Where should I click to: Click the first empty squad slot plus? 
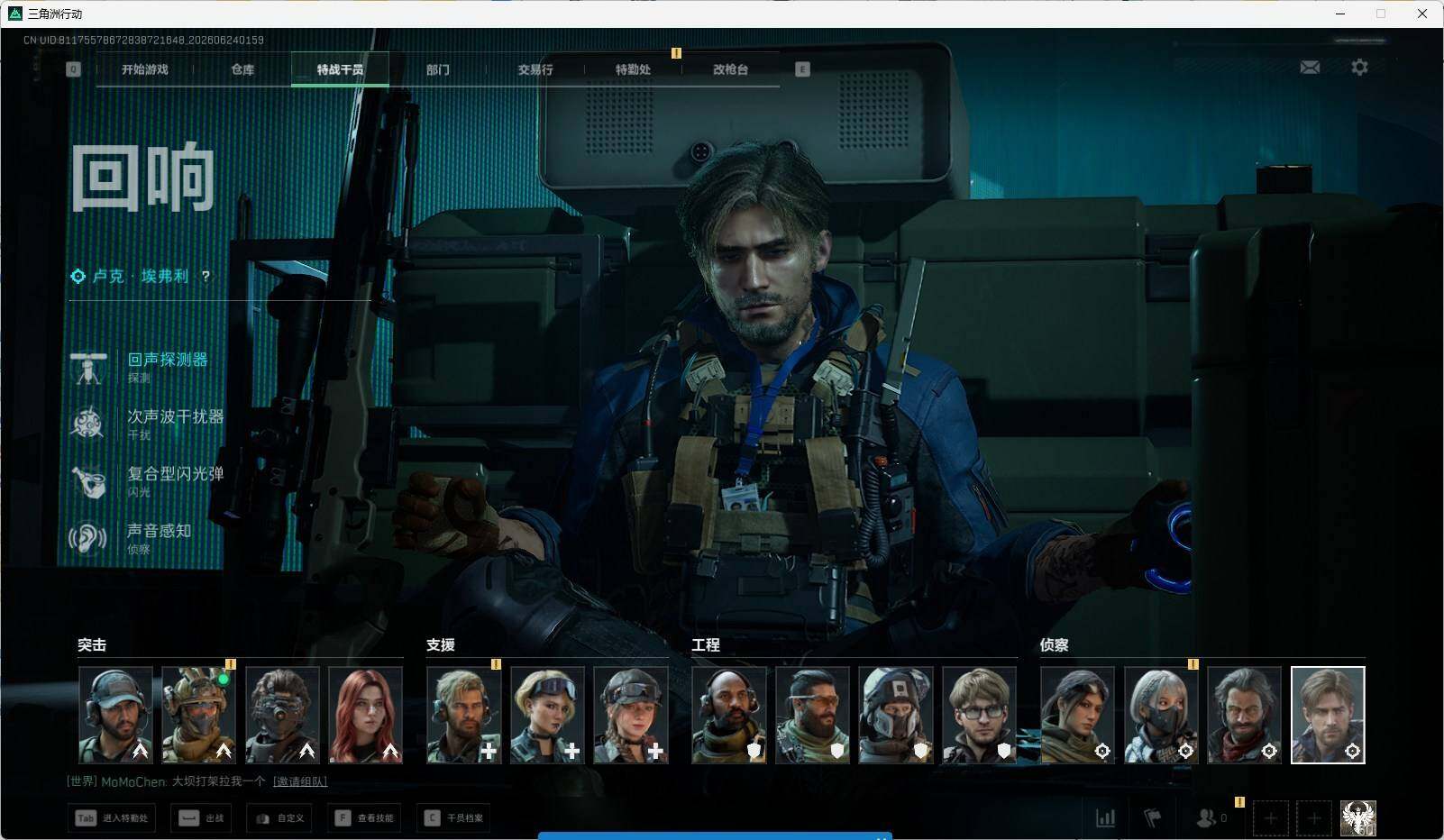pos(1270,818)
